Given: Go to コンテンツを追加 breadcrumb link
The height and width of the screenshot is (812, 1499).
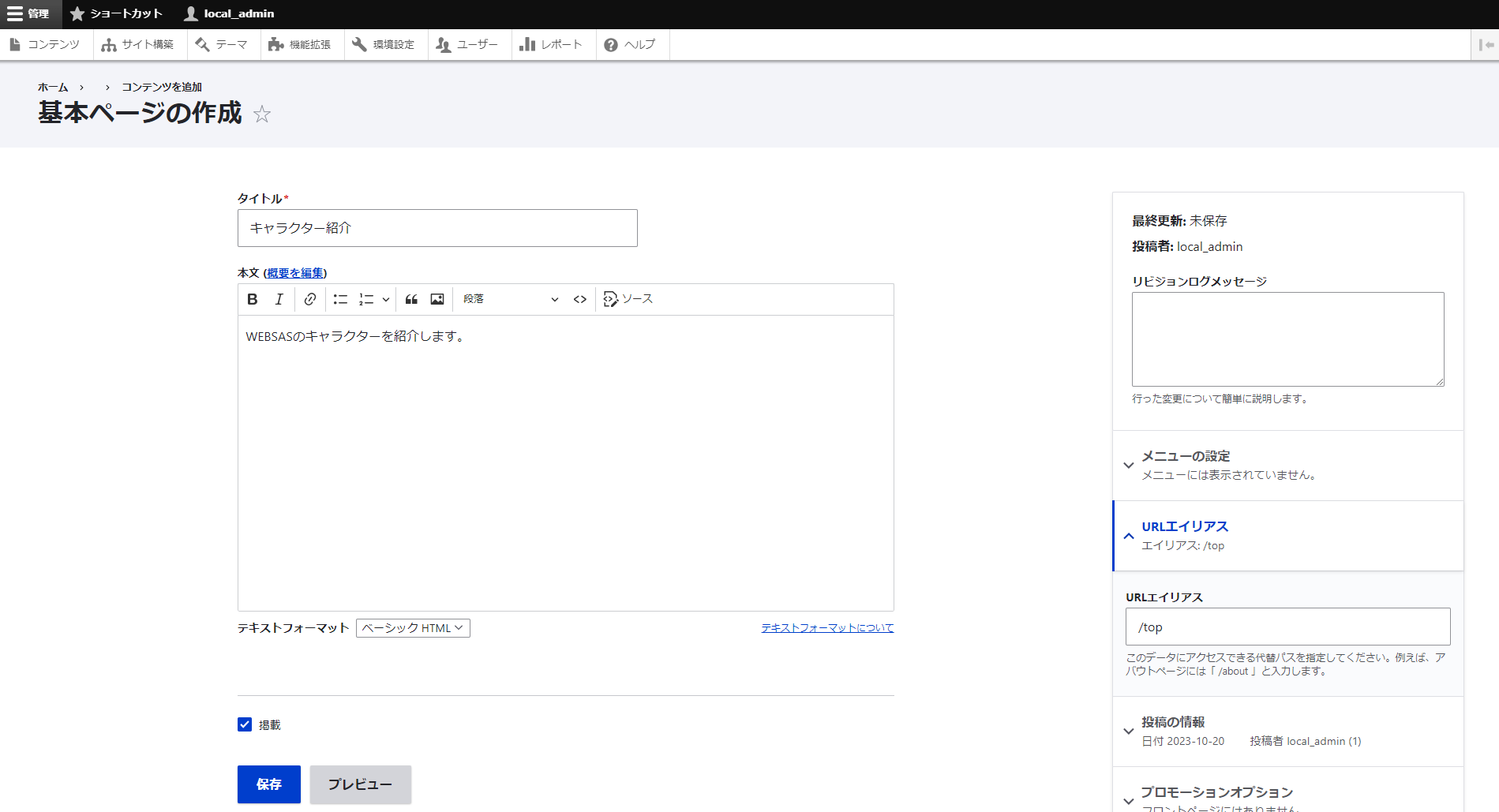Looking at the screenshot, I should [162, 87].
